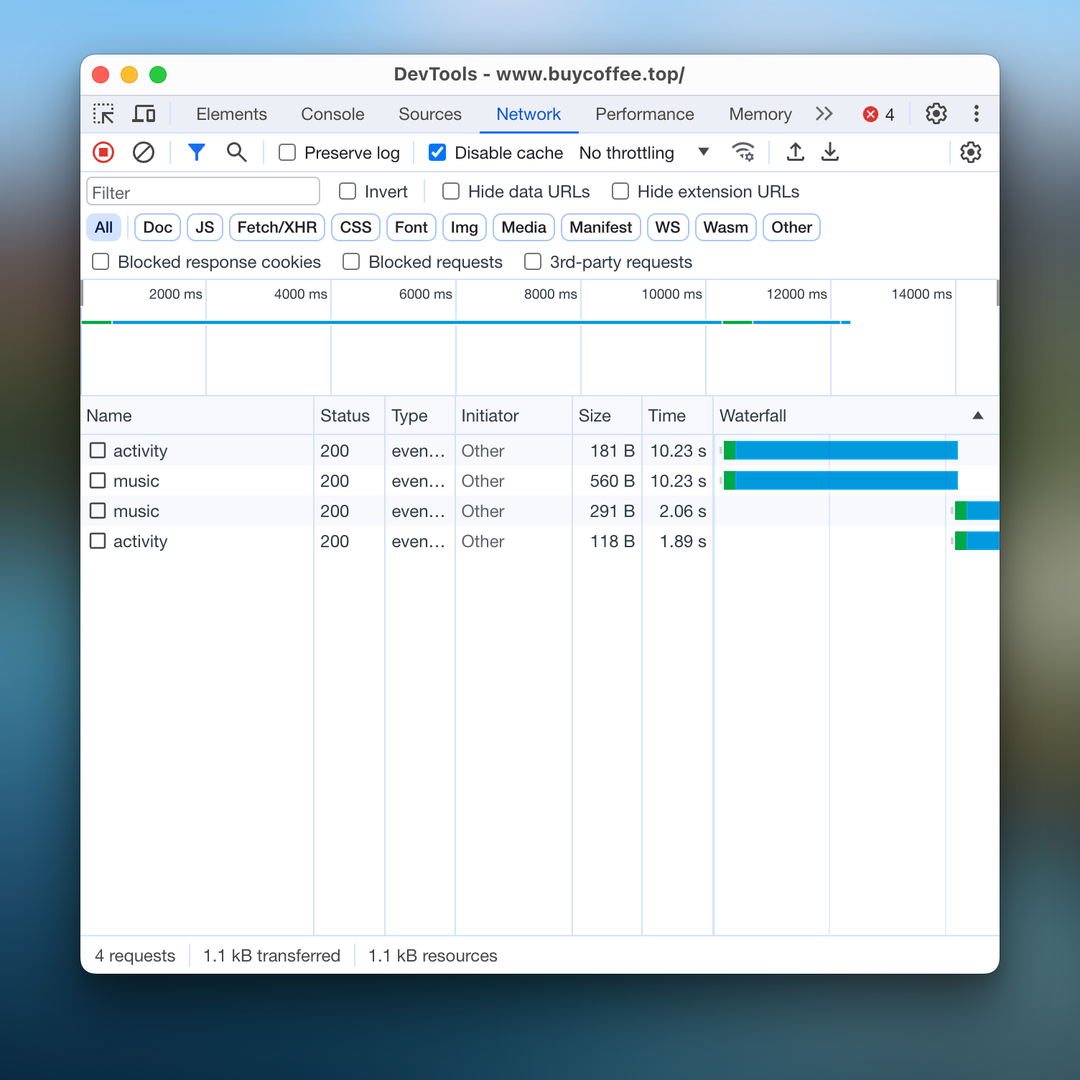Enable the Preserve log checkbox
Image resolution: width=1080 pixels, height=1080 pixels.
[288, 153]
